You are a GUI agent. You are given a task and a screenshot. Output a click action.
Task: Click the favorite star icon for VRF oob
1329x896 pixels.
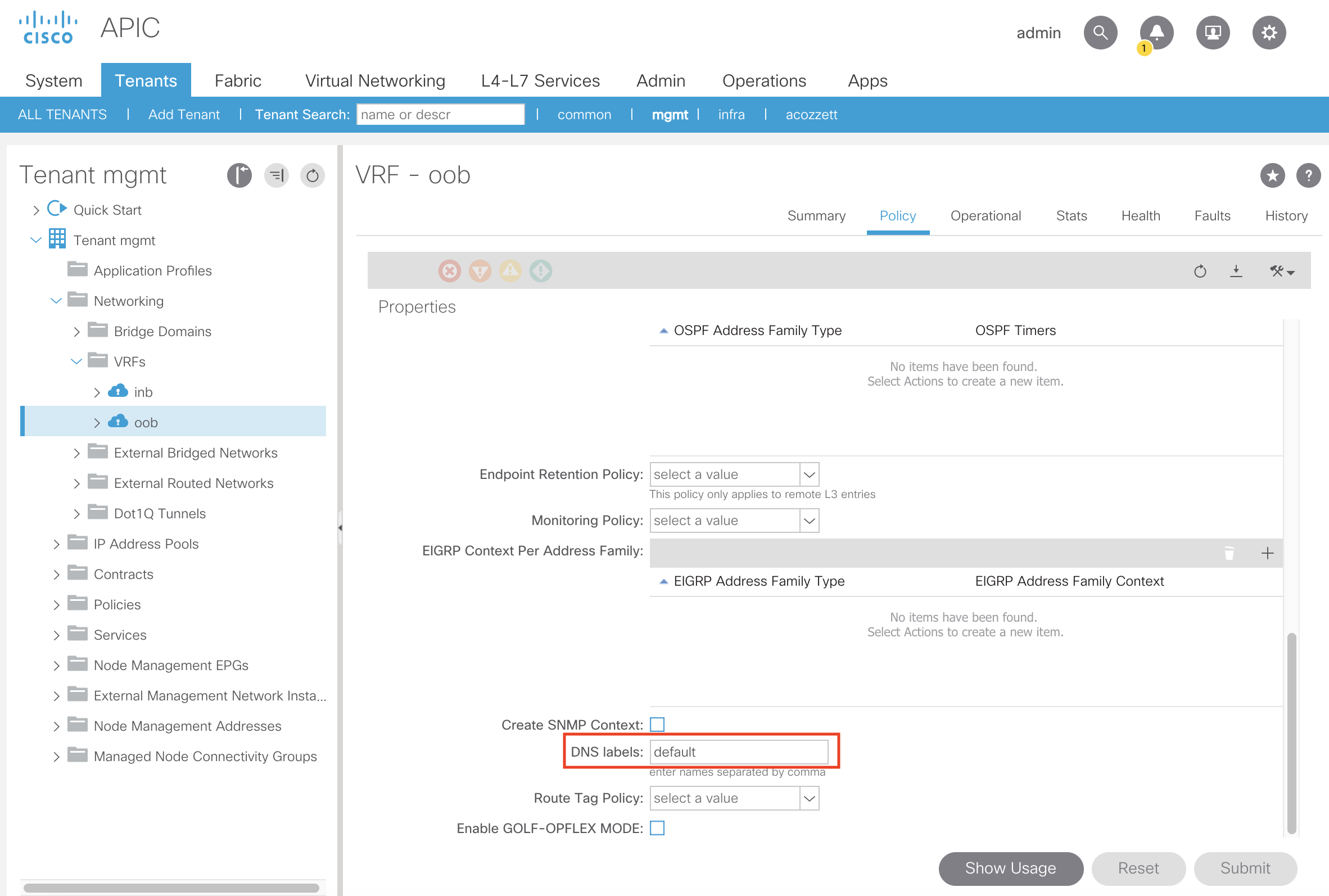tap(1272, 175)
